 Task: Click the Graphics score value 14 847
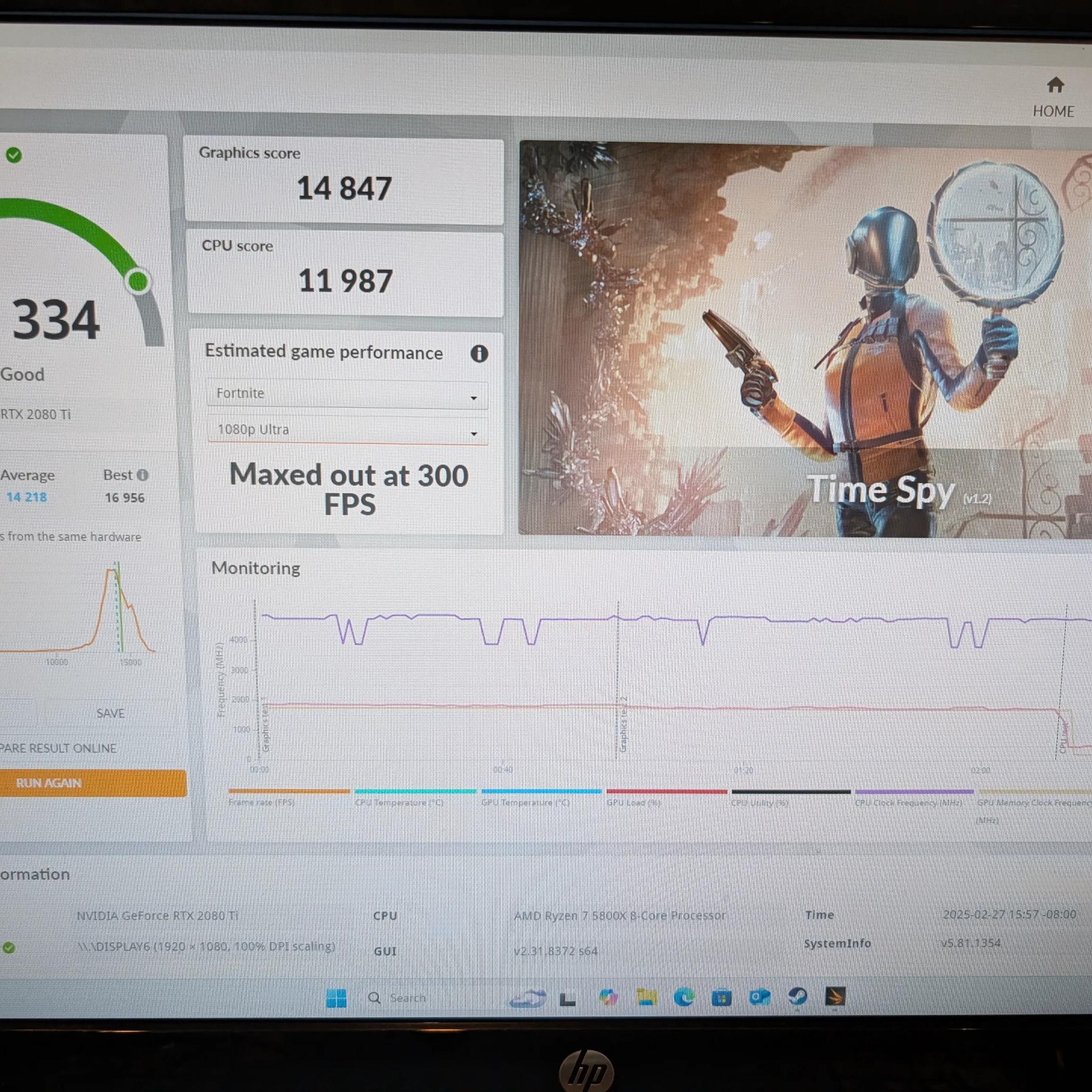pyautogui.click(x=344, y=189)
